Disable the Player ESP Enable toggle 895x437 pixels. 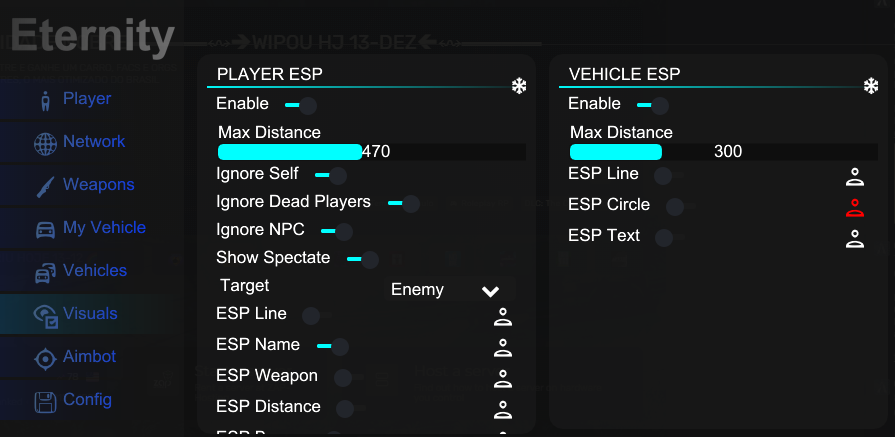click(x=301, y=106)
